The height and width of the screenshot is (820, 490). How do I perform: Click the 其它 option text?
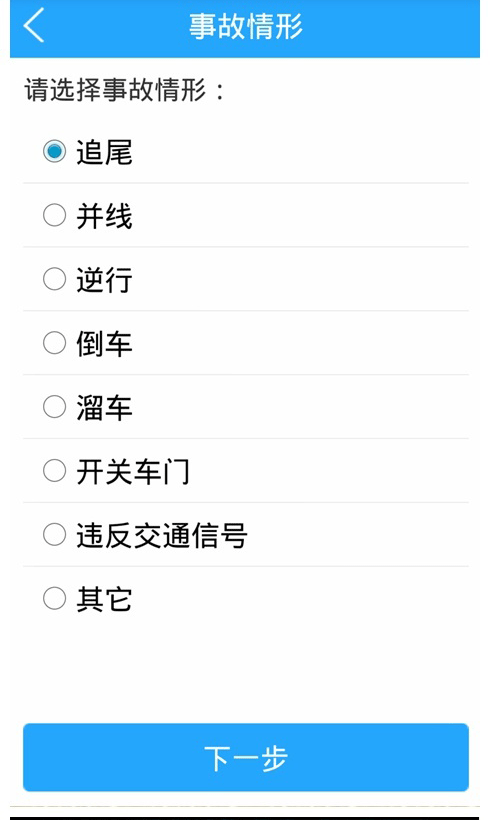104,599
